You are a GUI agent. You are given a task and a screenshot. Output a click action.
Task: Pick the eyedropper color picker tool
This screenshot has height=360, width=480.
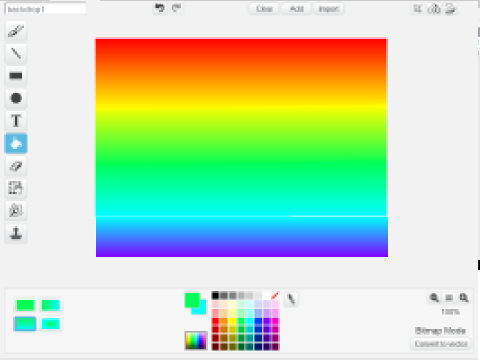tap(291, 299)
